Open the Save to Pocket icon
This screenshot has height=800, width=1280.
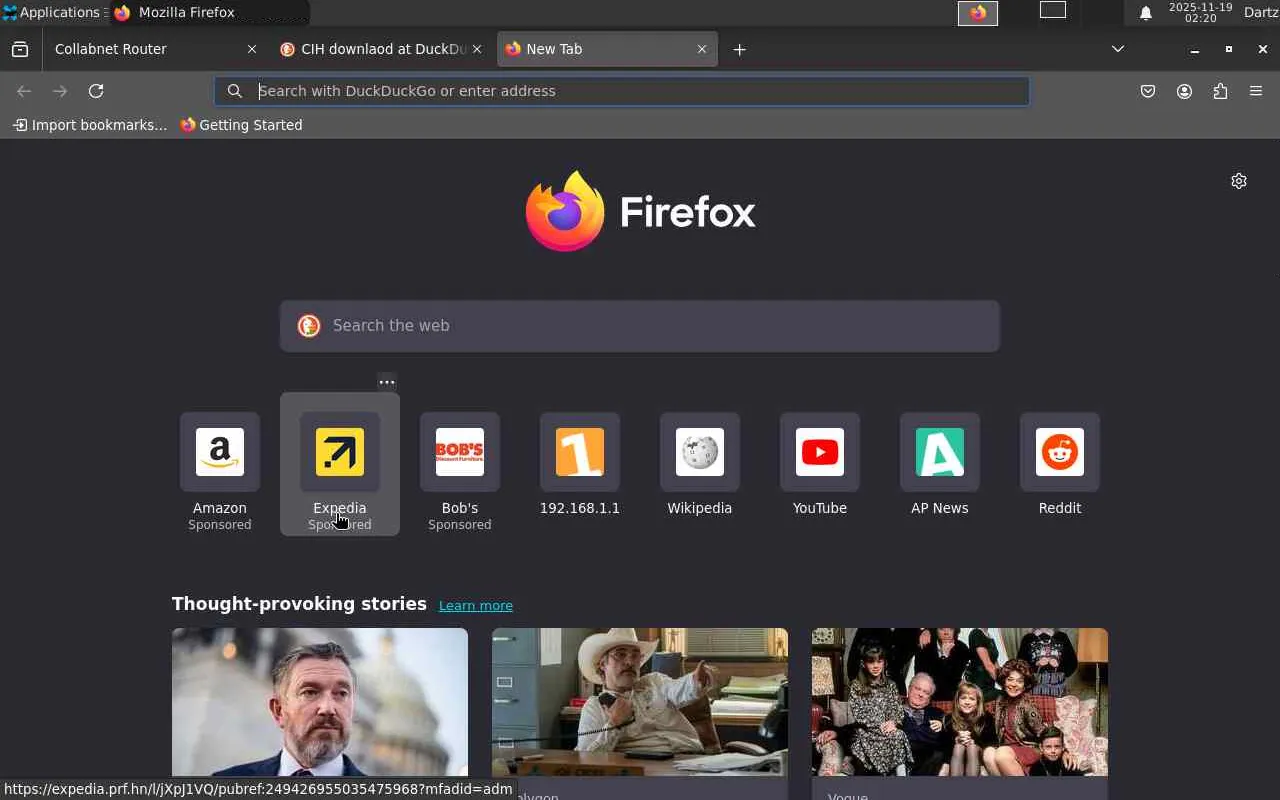1148,91
